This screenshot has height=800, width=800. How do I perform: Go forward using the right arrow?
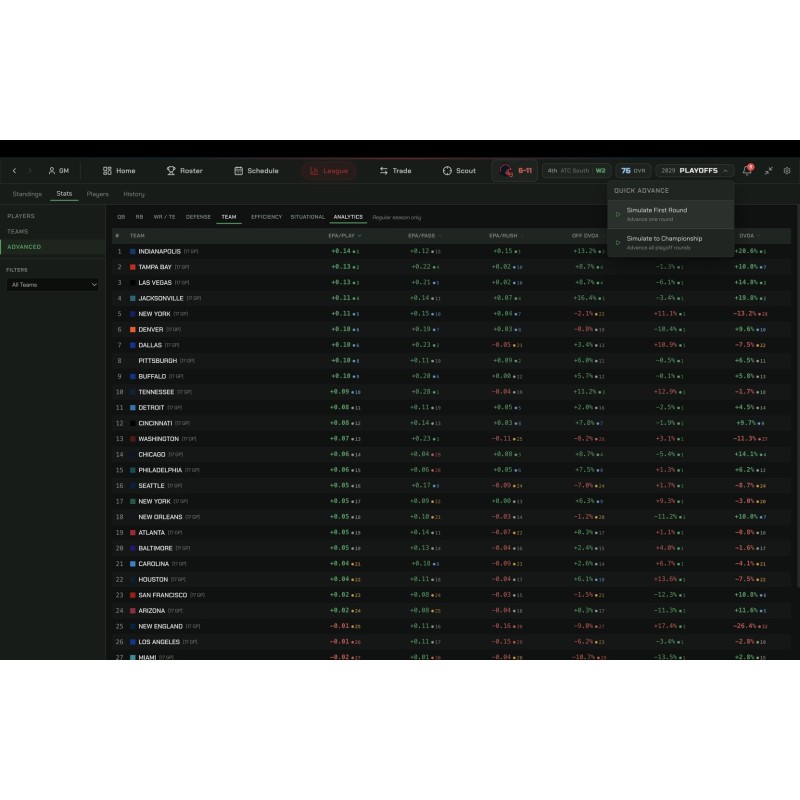pyautogui.click(x=30, y=170)
